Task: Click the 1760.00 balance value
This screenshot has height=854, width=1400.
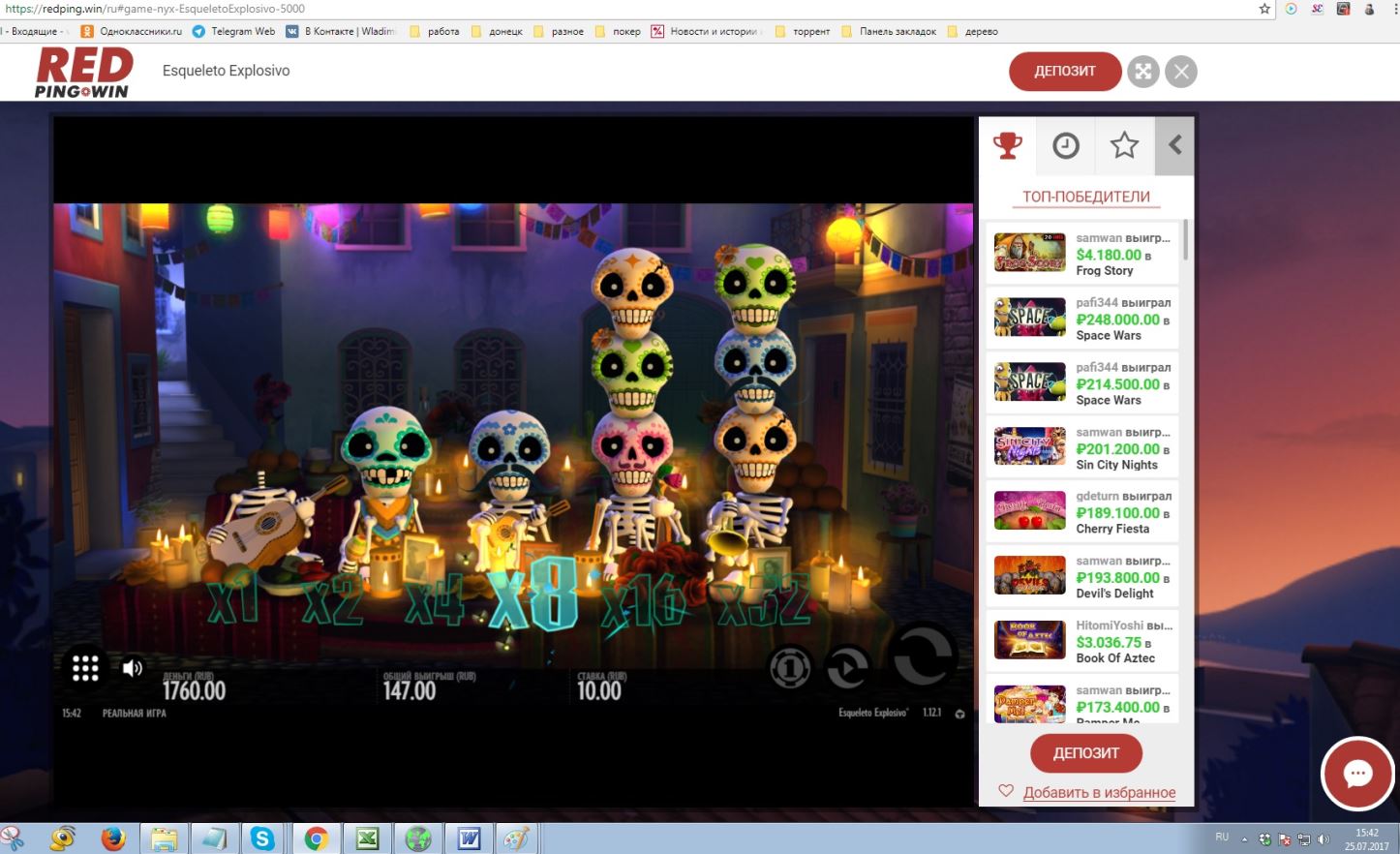Action: click(194, 690)
